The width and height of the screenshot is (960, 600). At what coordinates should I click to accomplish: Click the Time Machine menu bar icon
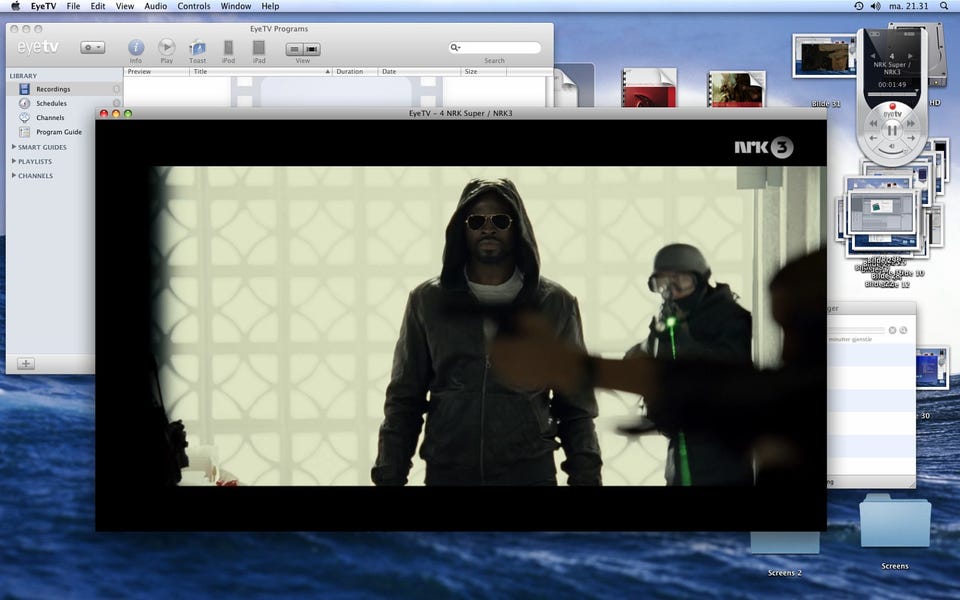click(x=858, y=6)
